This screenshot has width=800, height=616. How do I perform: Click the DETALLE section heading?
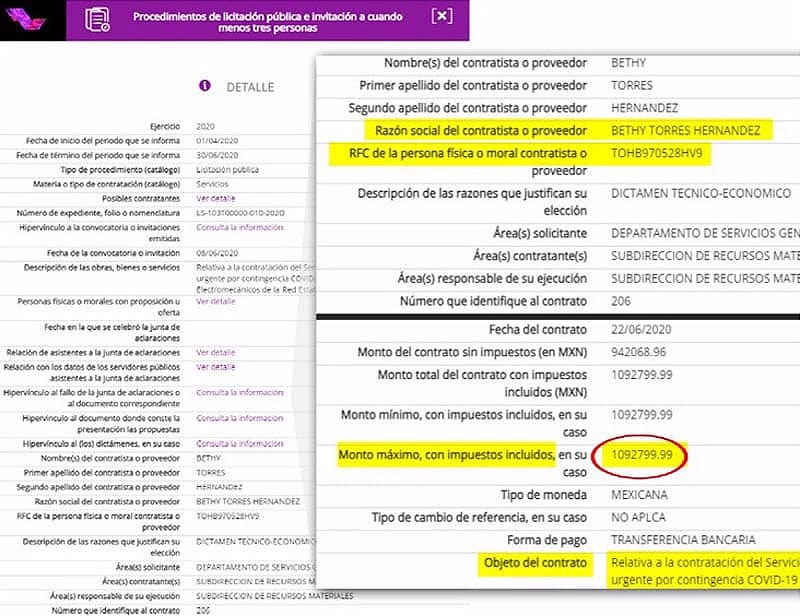tap(249, 87)
